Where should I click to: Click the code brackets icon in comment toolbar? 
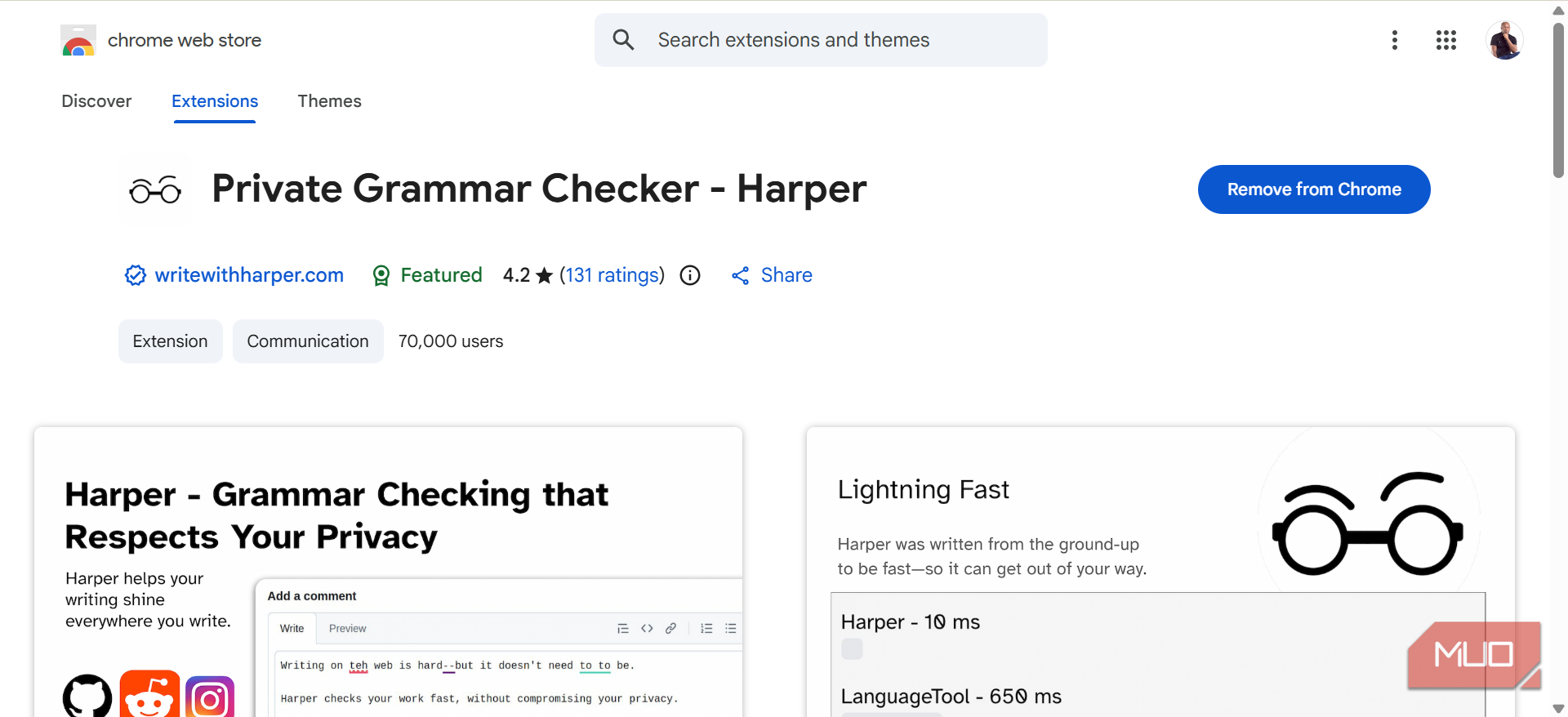coord(647,629)
